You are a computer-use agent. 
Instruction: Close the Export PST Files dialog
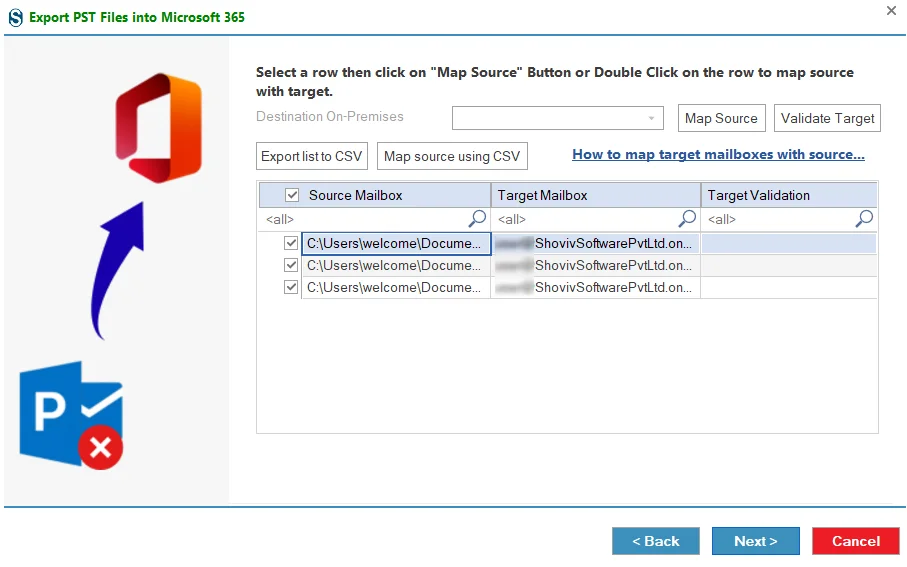coord(891,10)
